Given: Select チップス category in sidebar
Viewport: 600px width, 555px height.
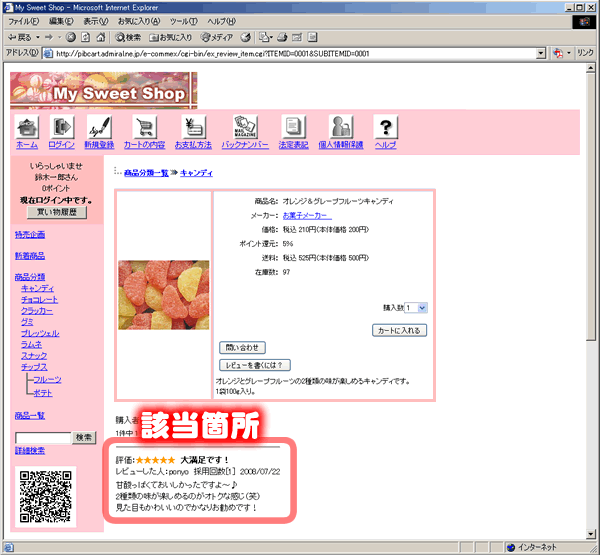Looking at the screenshot, I should [34, 367].
